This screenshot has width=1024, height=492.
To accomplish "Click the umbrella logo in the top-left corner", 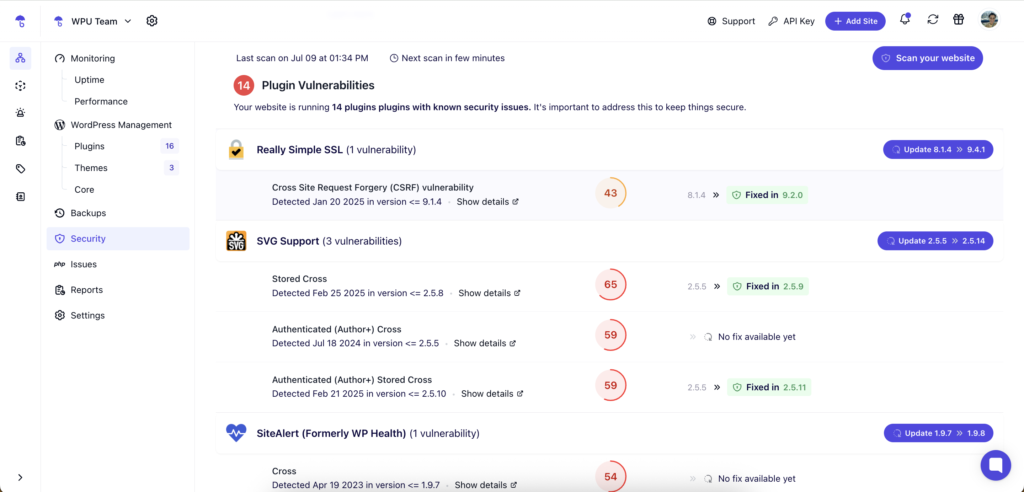I will pos(20,21).
